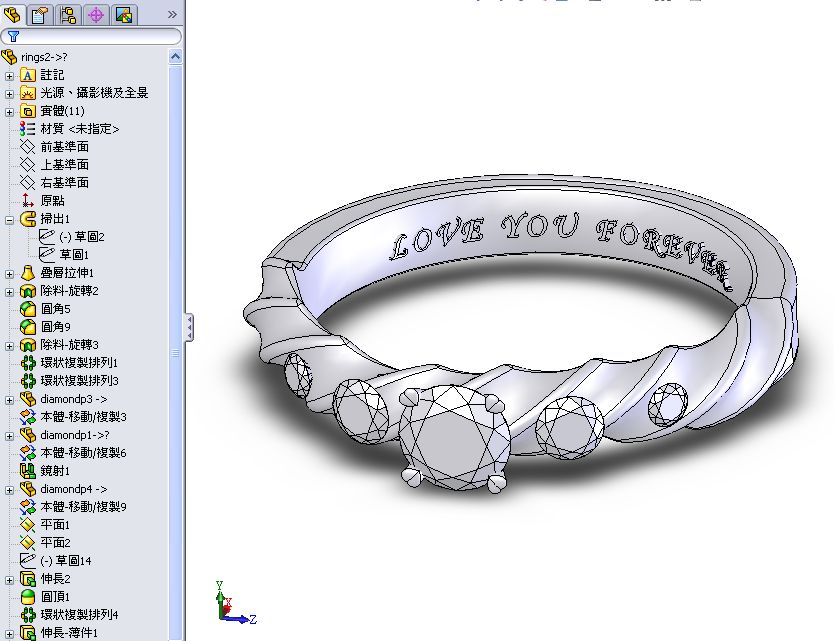Open the DisplayManager panel
This screenshot has height=641, width=834.
[x=123, y=14]
